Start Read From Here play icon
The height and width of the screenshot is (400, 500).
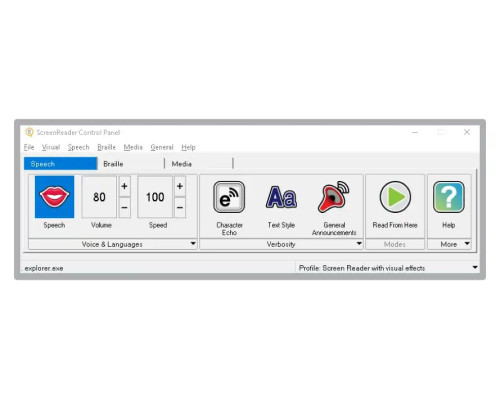[x=395, y=197]
